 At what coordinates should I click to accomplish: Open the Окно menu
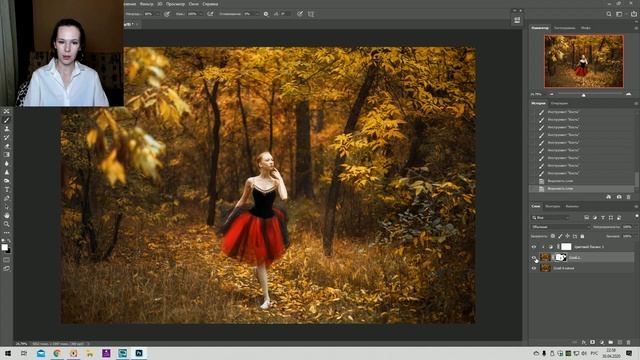(194, 4)
